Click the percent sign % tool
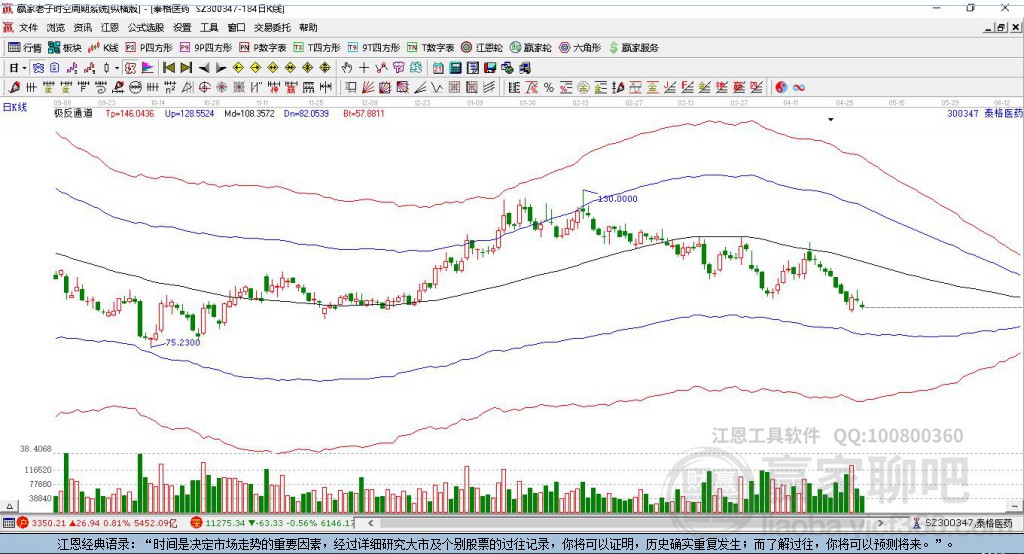The width and height of the screenshot is (1024, 554). pos(549,87)
